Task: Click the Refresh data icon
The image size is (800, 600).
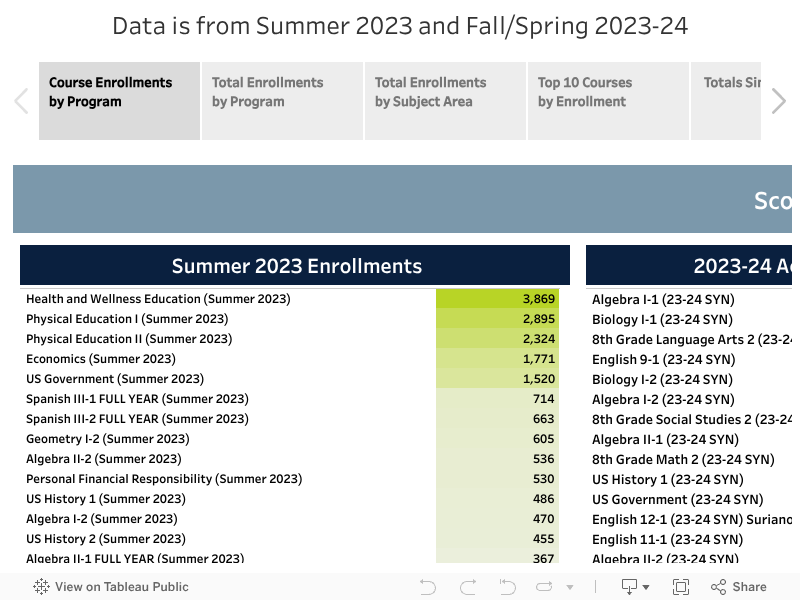Action: (x=546, y=587)
